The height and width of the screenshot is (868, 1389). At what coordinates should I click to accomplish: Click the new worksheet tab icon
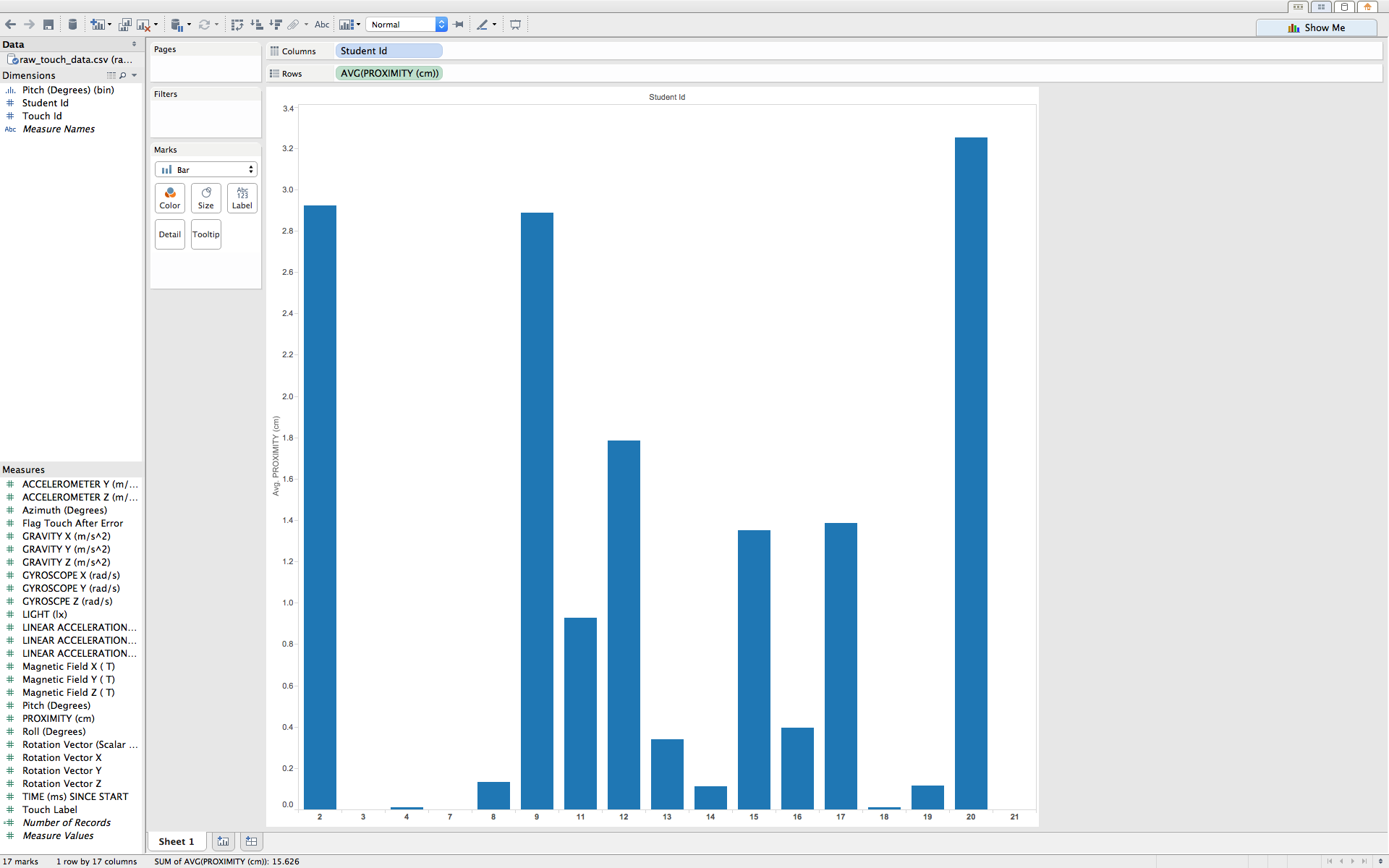pos(223,841)
